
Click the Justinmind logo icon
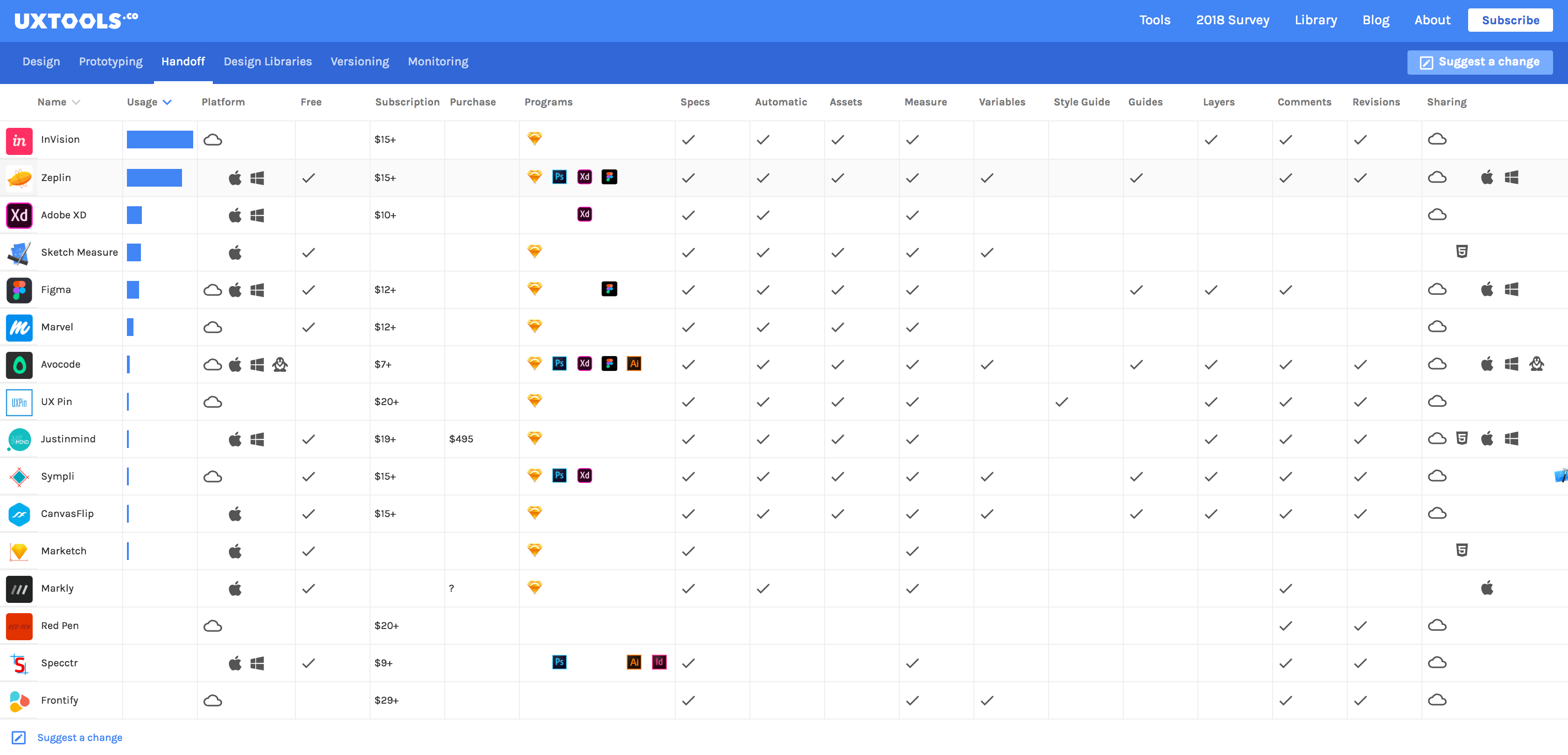pos(19,440)
